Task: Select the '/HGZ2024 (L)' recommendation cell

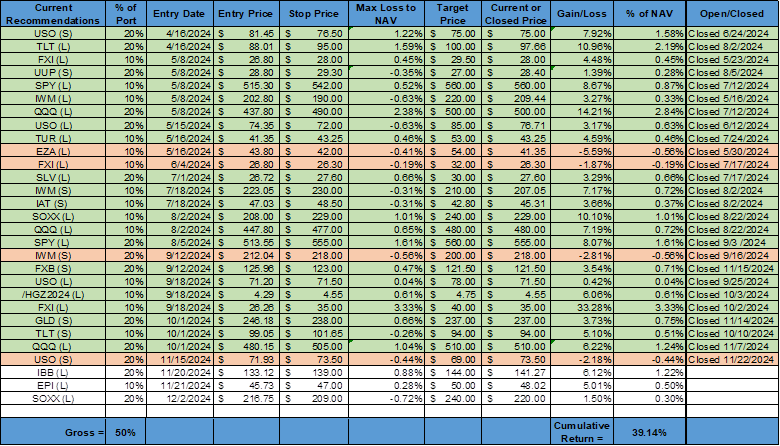Action: (x=53, y=294)
